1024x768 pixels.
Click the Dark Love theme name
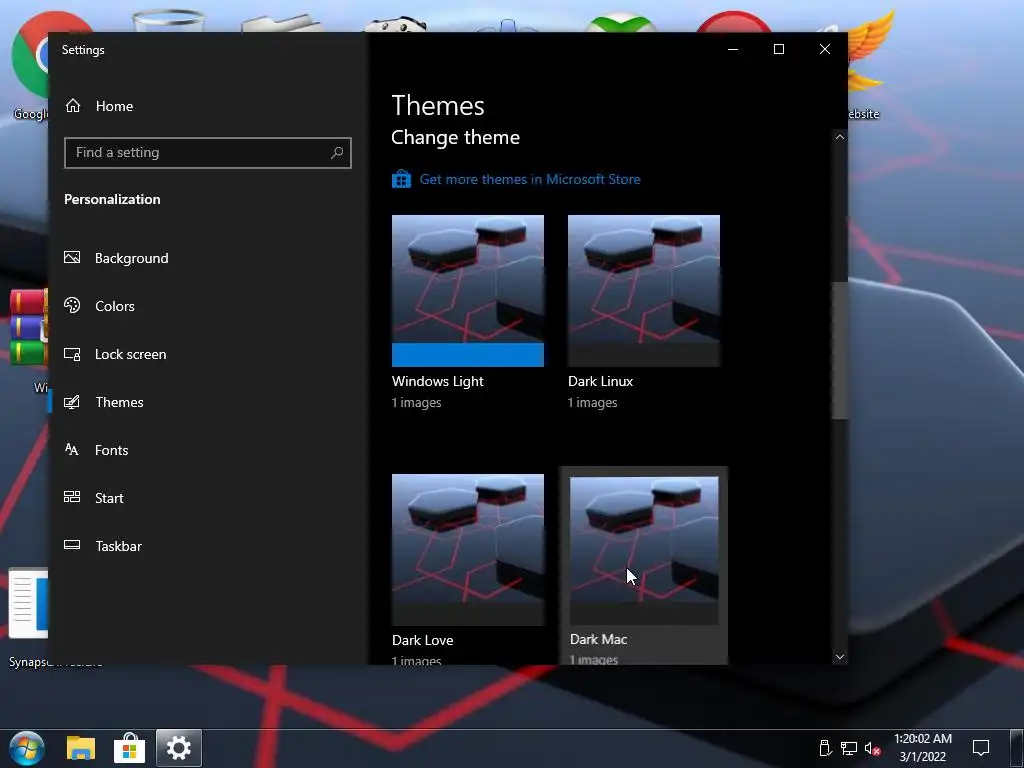coord(423,641)
